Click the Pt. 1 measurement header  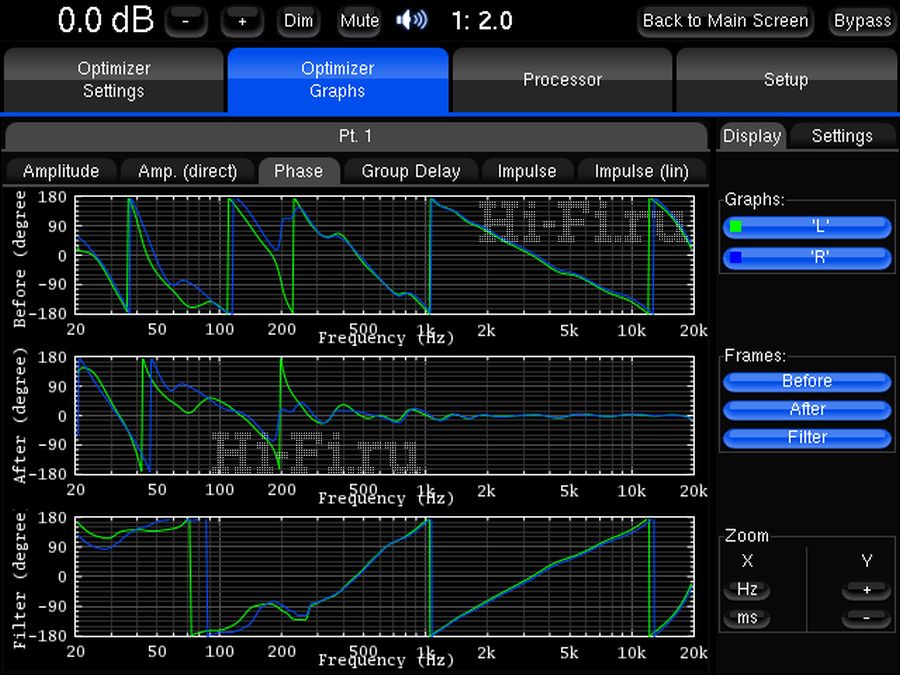355,136
